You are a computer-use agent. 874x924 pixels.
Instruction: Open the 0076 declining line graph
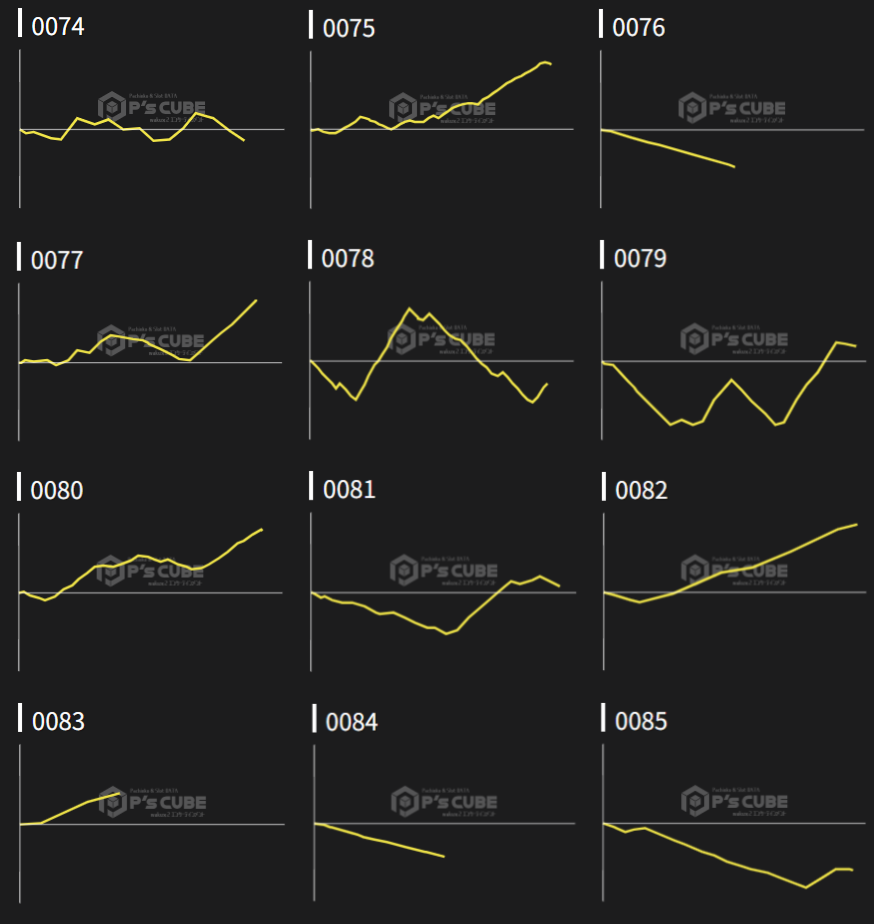pyautogui.click(x=668, y=148)
